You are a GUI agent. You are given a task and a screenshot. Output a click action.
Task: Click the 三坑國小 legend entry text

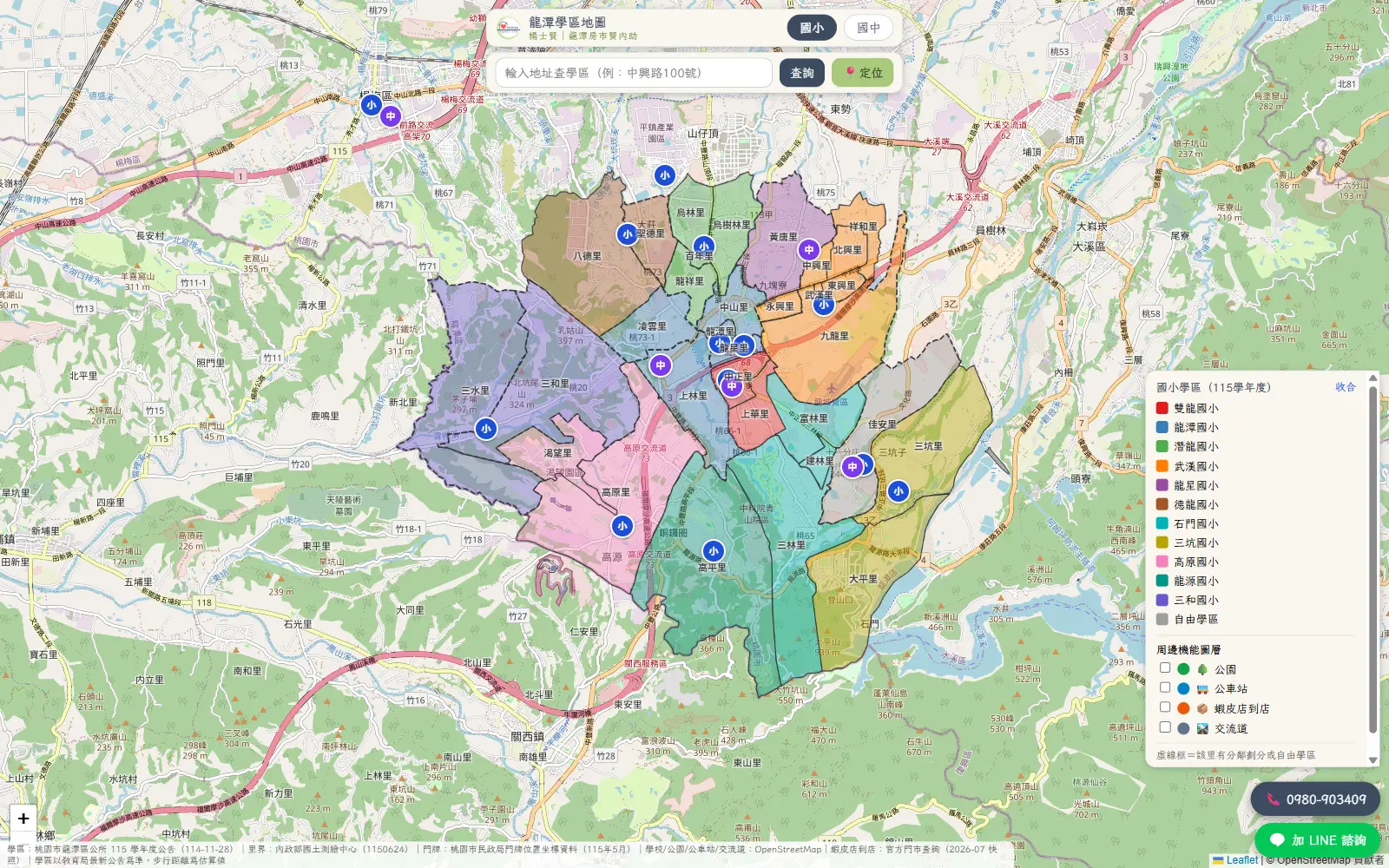click(1196, 542)
